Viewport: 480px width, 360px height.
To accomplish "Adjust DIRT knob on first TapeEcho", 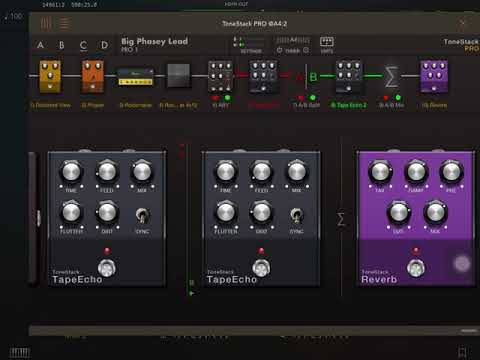I will pyautogui.click(x=107, y=213).
